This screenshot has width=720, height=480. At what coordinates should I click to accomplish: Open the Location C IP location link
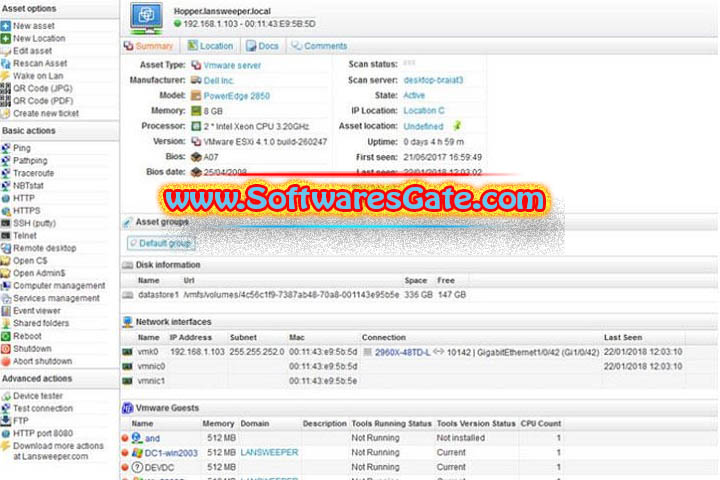[x=424, y=110]
